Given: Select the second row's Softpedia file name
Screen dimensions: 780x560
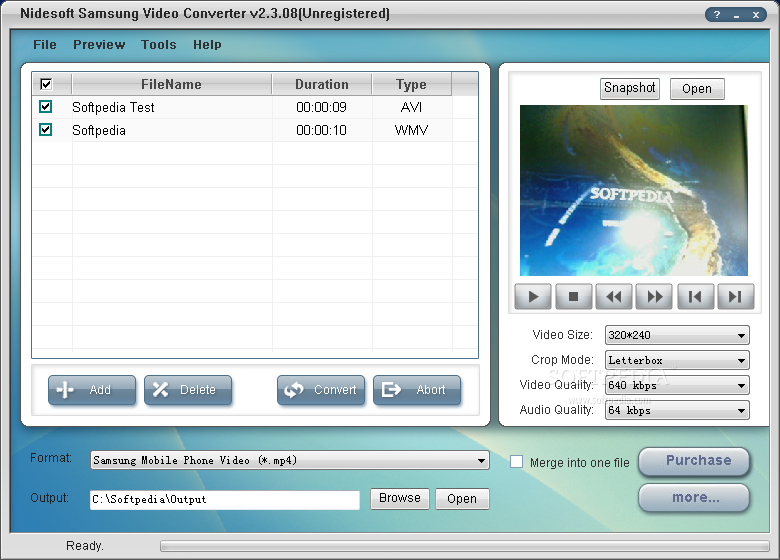Looking at the screenshot, I should coord(99,130).
